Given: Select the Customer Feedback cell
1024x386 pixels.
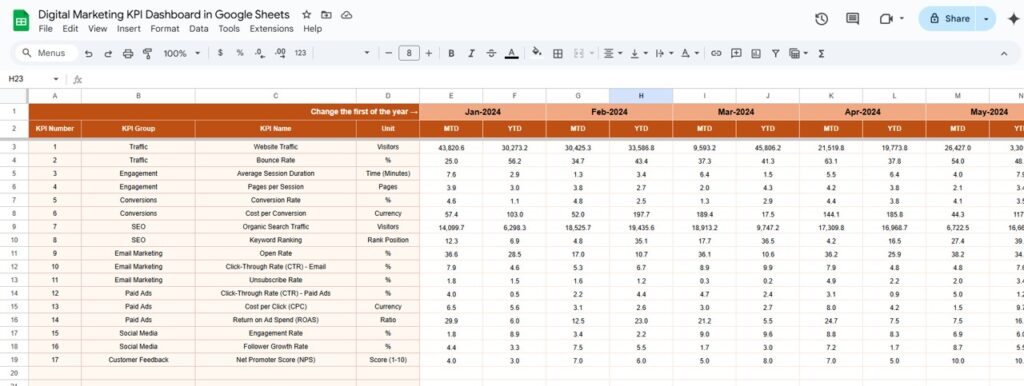Looking at the screenshot, I should (138, 359).
